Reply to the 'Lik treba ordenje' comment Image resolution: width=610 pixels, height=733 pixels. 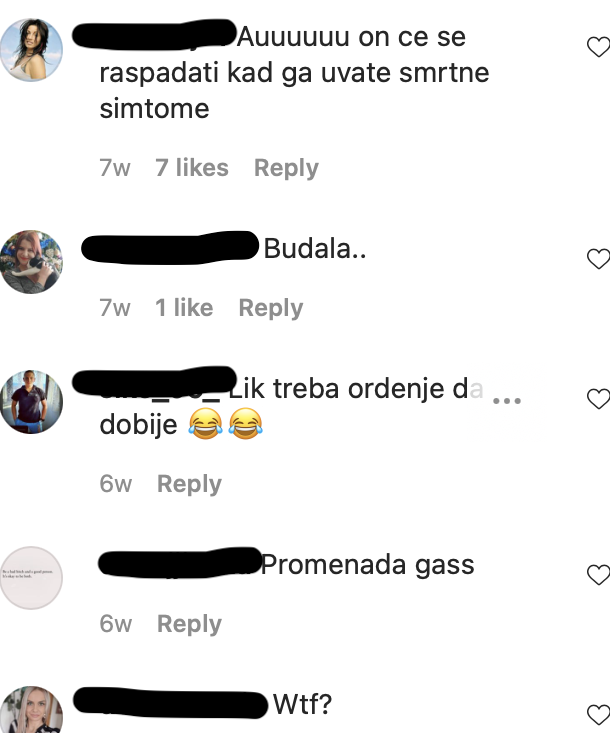pyautogui.click(x=189, y=484)
